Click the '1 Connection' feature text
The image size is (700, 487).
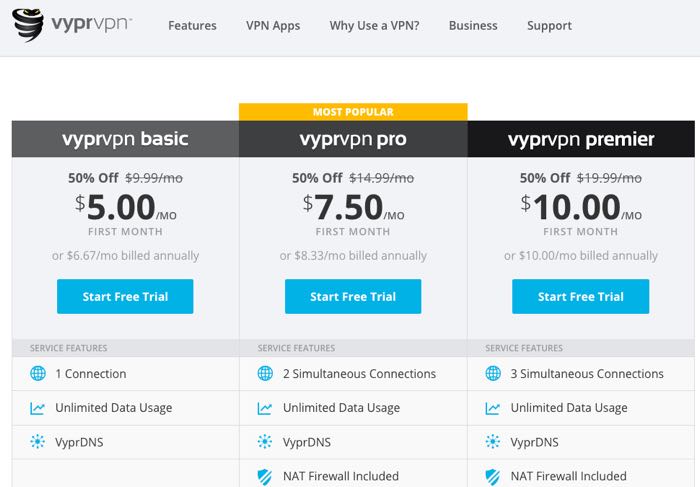coord(91,374)
